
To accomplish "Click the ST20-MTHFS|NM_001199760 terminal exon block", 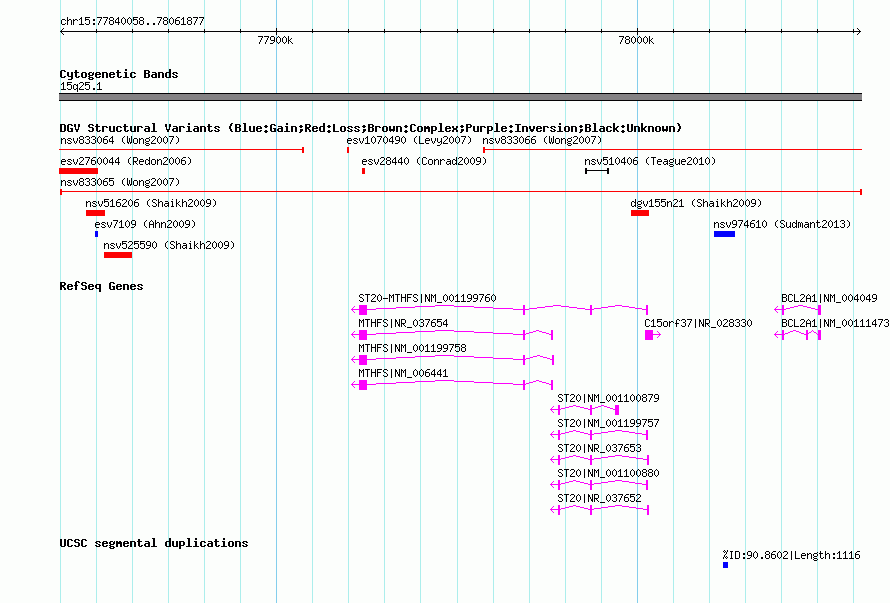I will pyautogui.click(x=363, y=310).
